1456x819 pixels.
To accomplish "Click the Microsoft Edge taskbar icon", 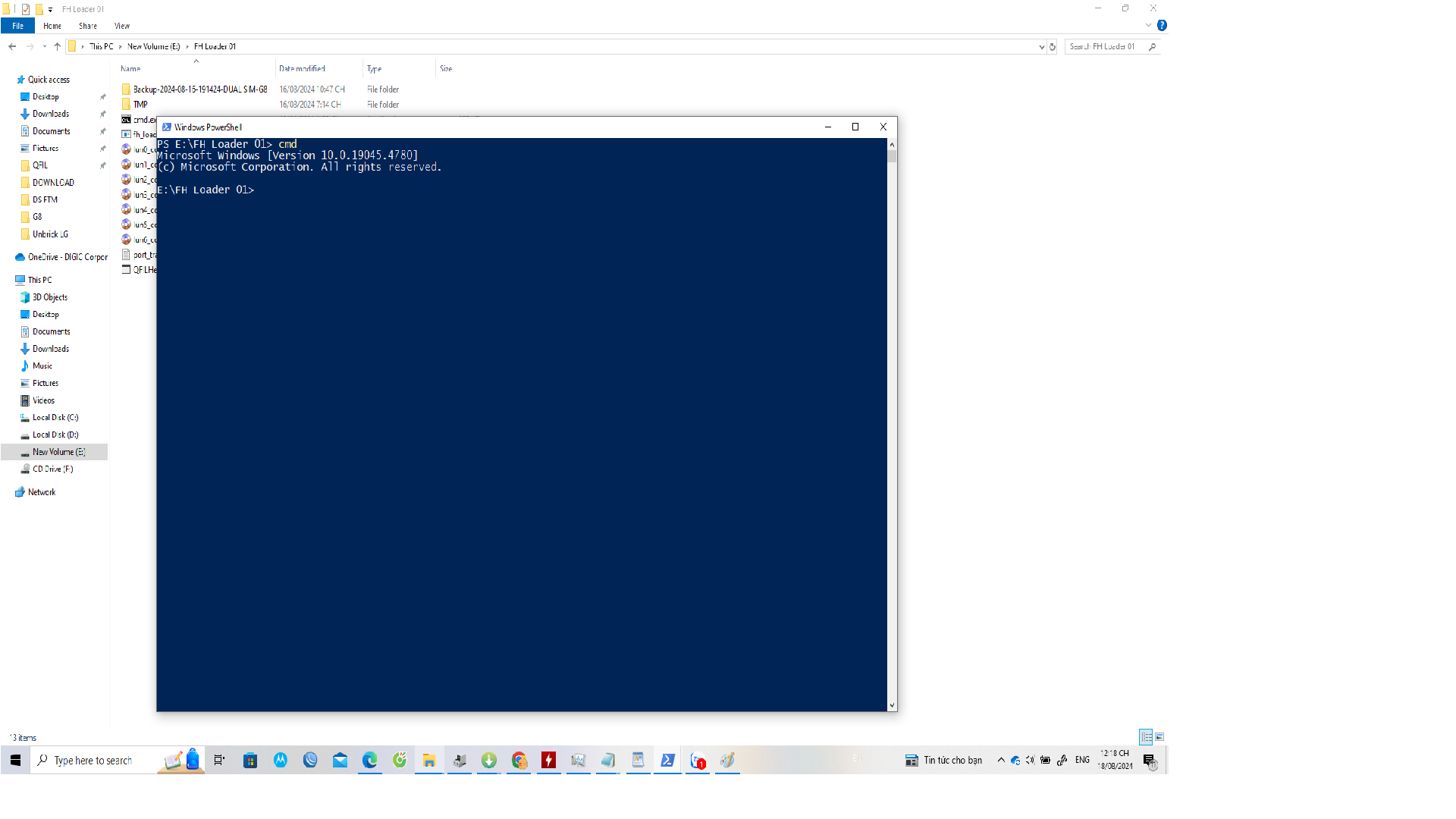I will point(369,760).
